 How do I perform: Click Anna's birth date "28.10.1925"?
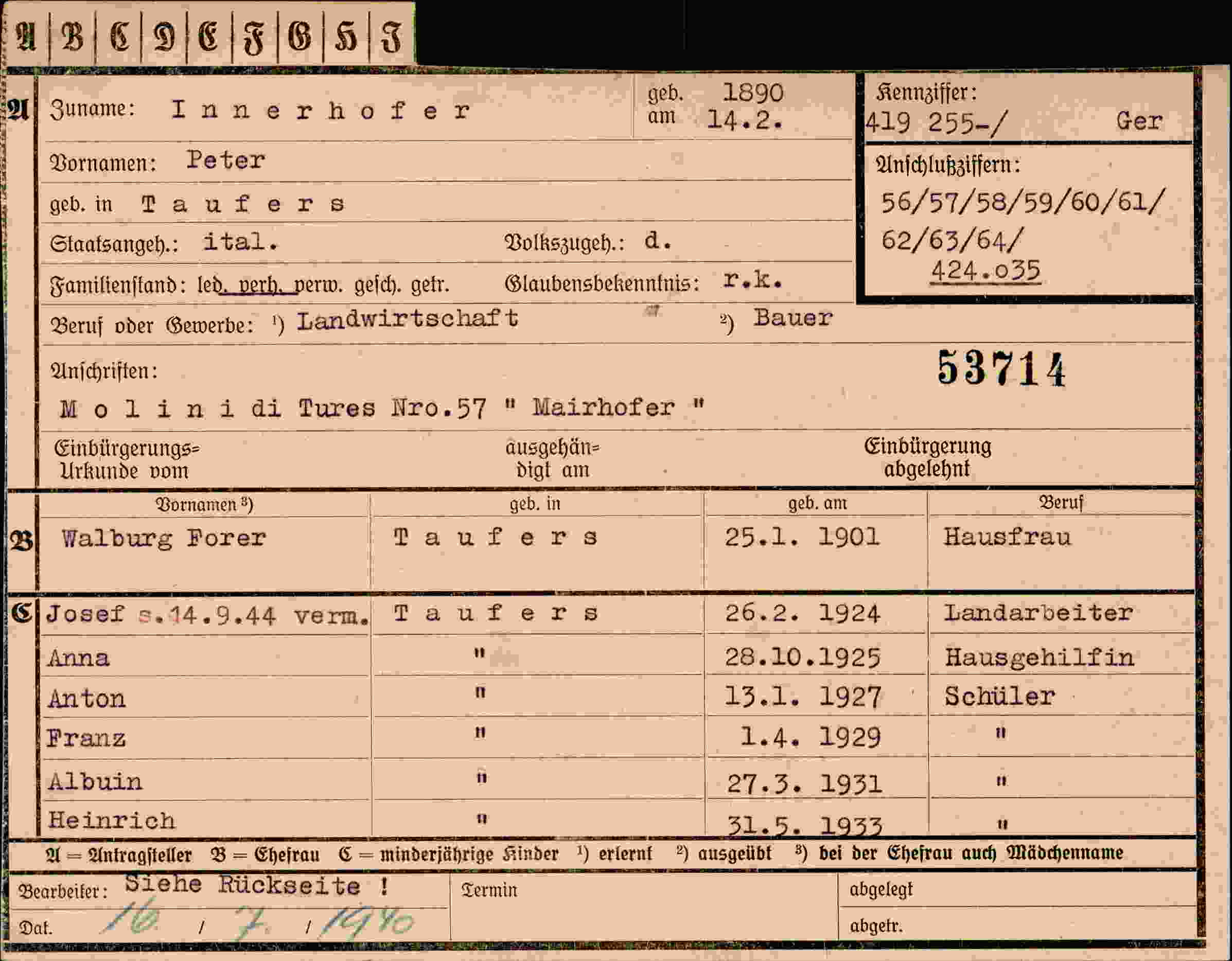pos(803,657)
